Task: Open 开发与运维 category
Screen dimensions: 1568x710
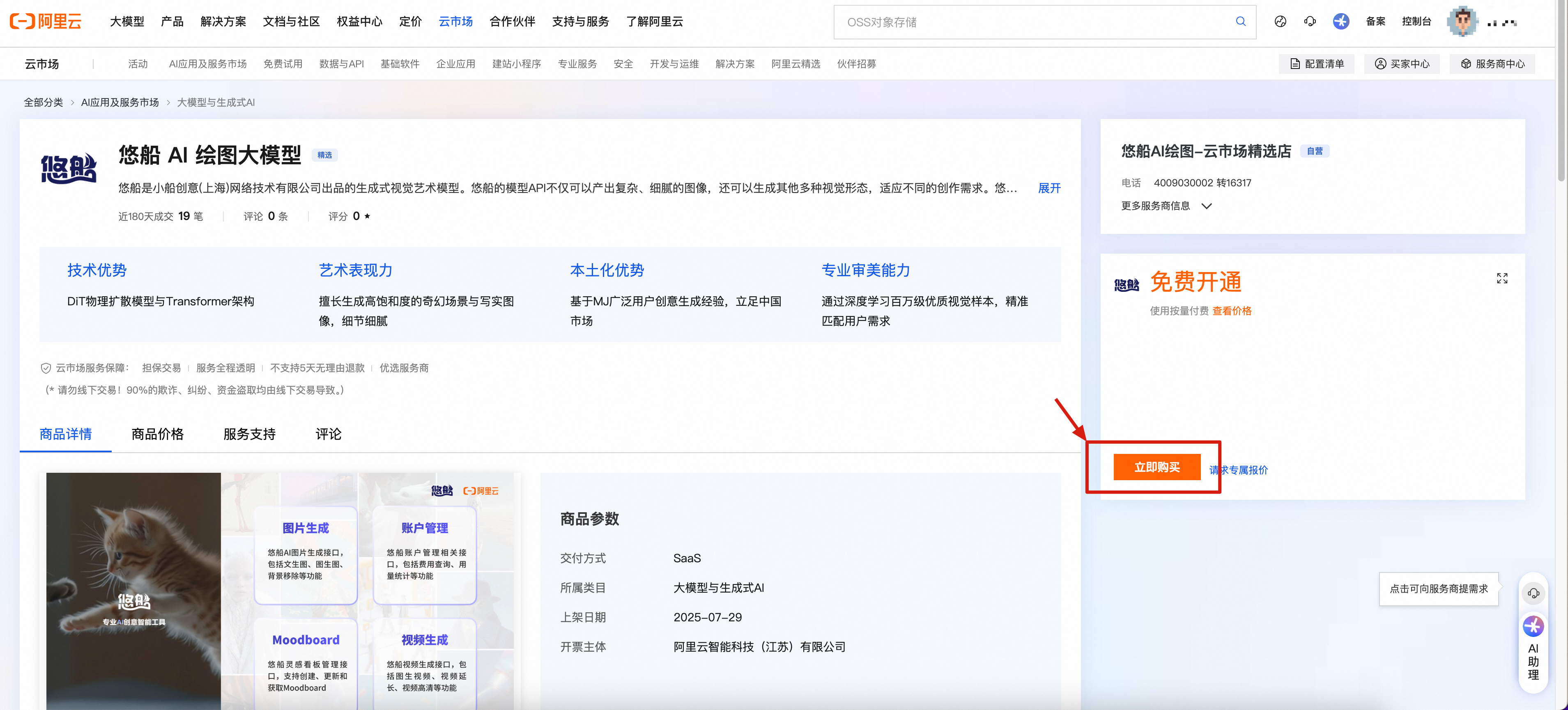Action: tap(674, 64)
